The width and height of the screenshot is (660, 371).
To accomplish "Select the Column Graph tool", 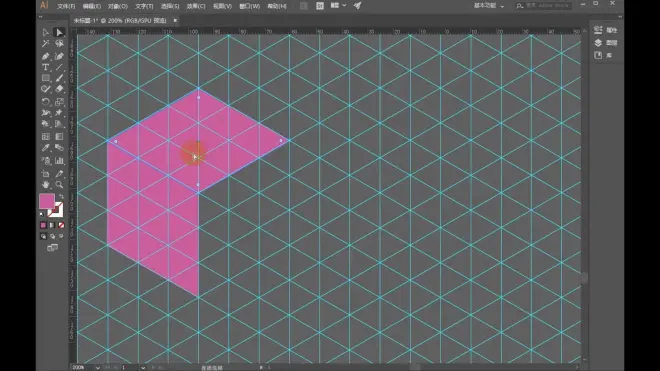I will click(x=59, y=161).
